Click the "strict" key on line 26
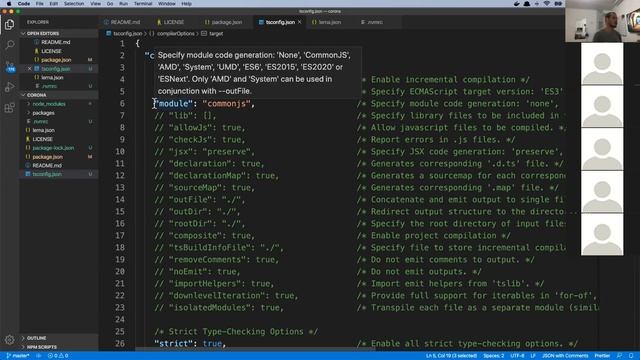Viewport: 640px width, 360px height. pos(173,344)
